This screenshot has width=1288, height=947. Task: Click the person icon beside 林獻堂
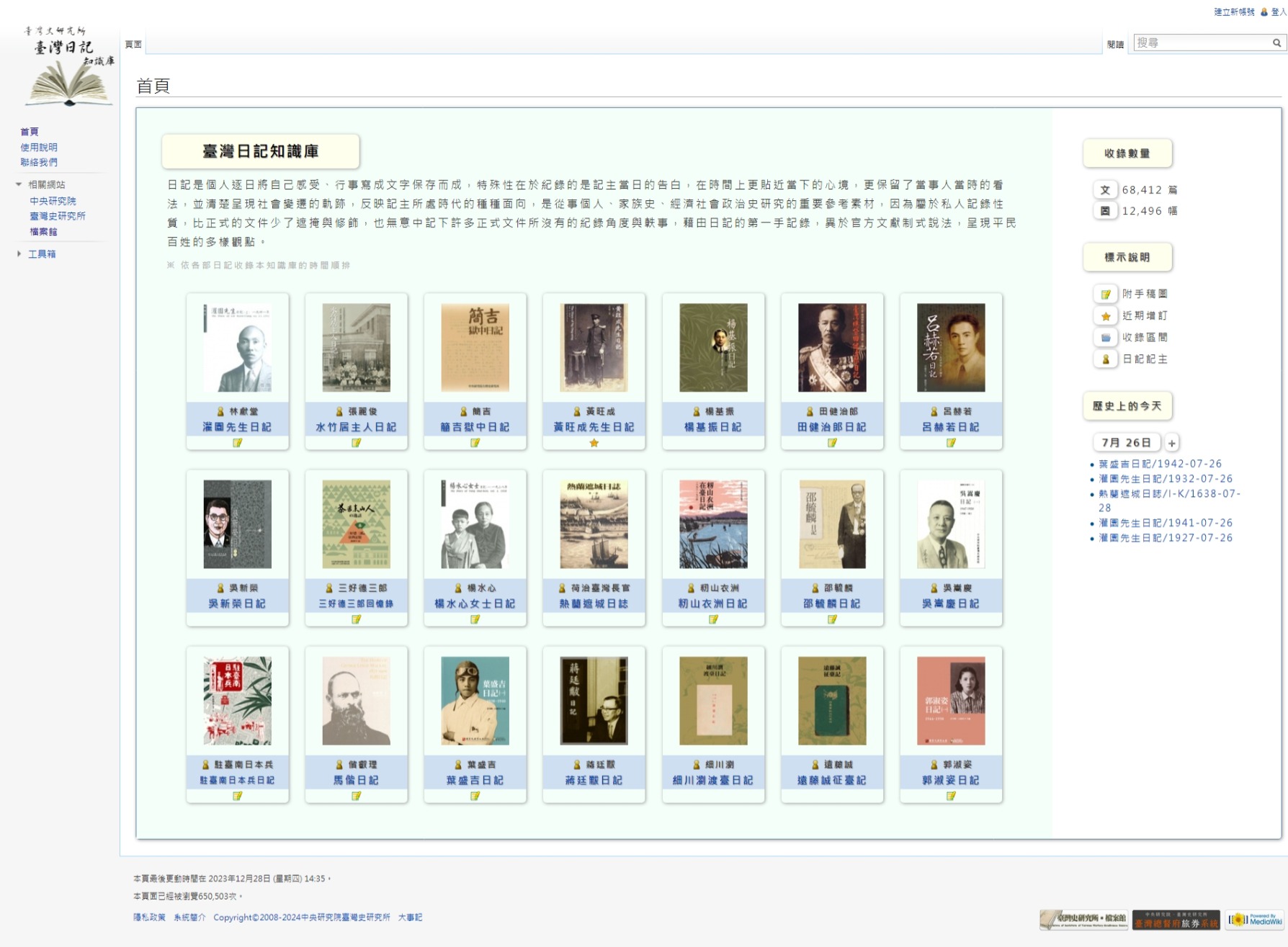[220, 412]
